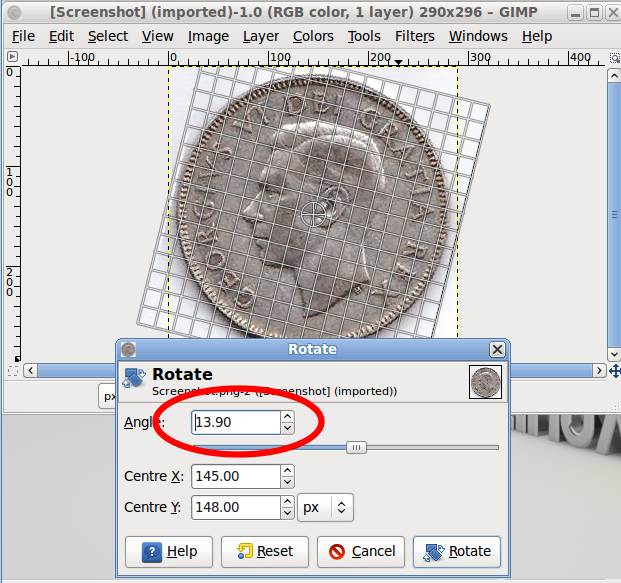Increase the Angle value with up arrow

tap(288, 416)
